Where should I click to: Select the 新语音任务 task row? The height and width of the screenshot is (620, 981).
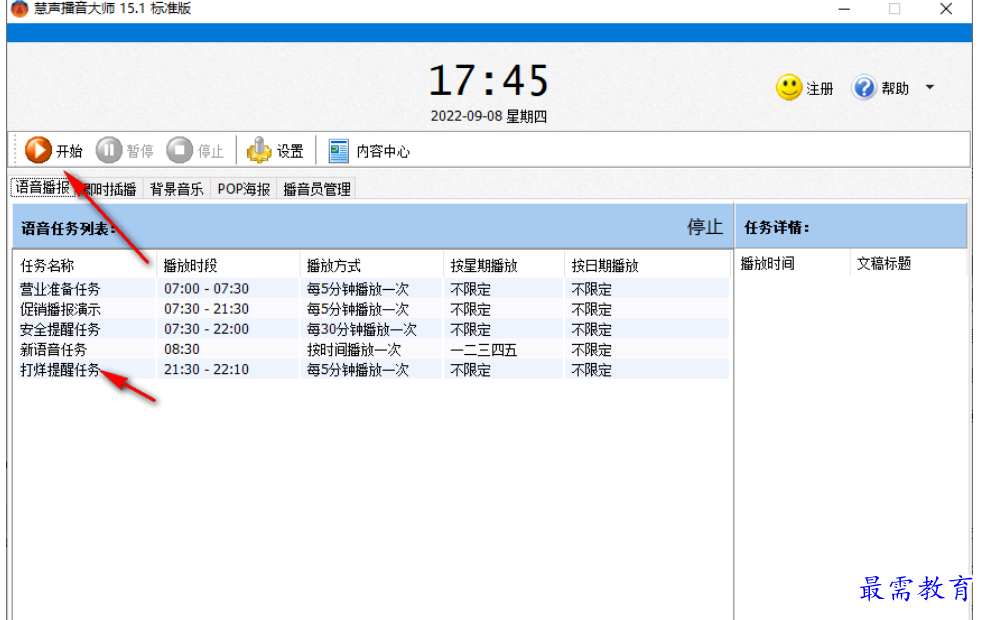coord(54,349)
